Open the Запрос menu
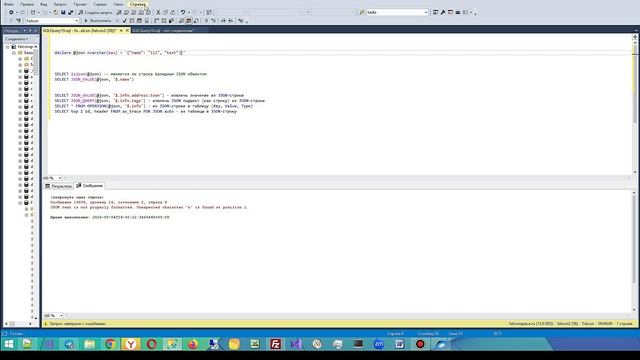 coord(60,4)
